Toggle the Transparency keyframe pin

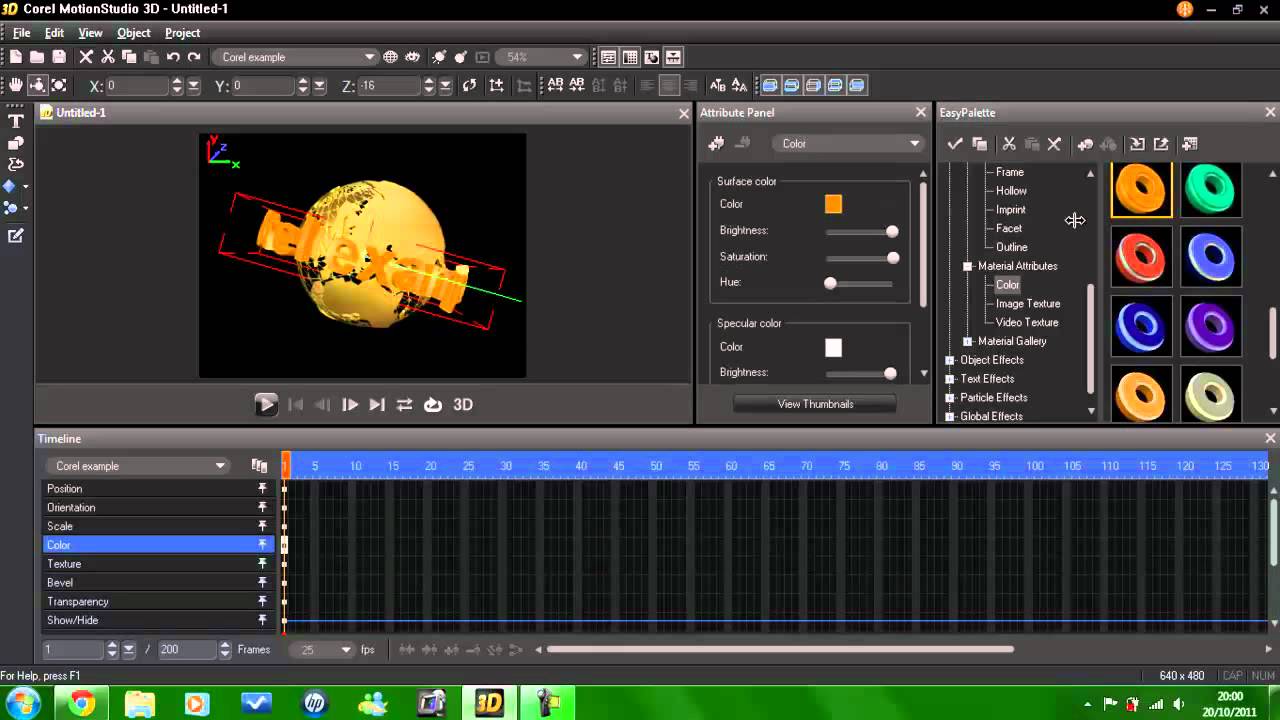click(x=262, y=602)
